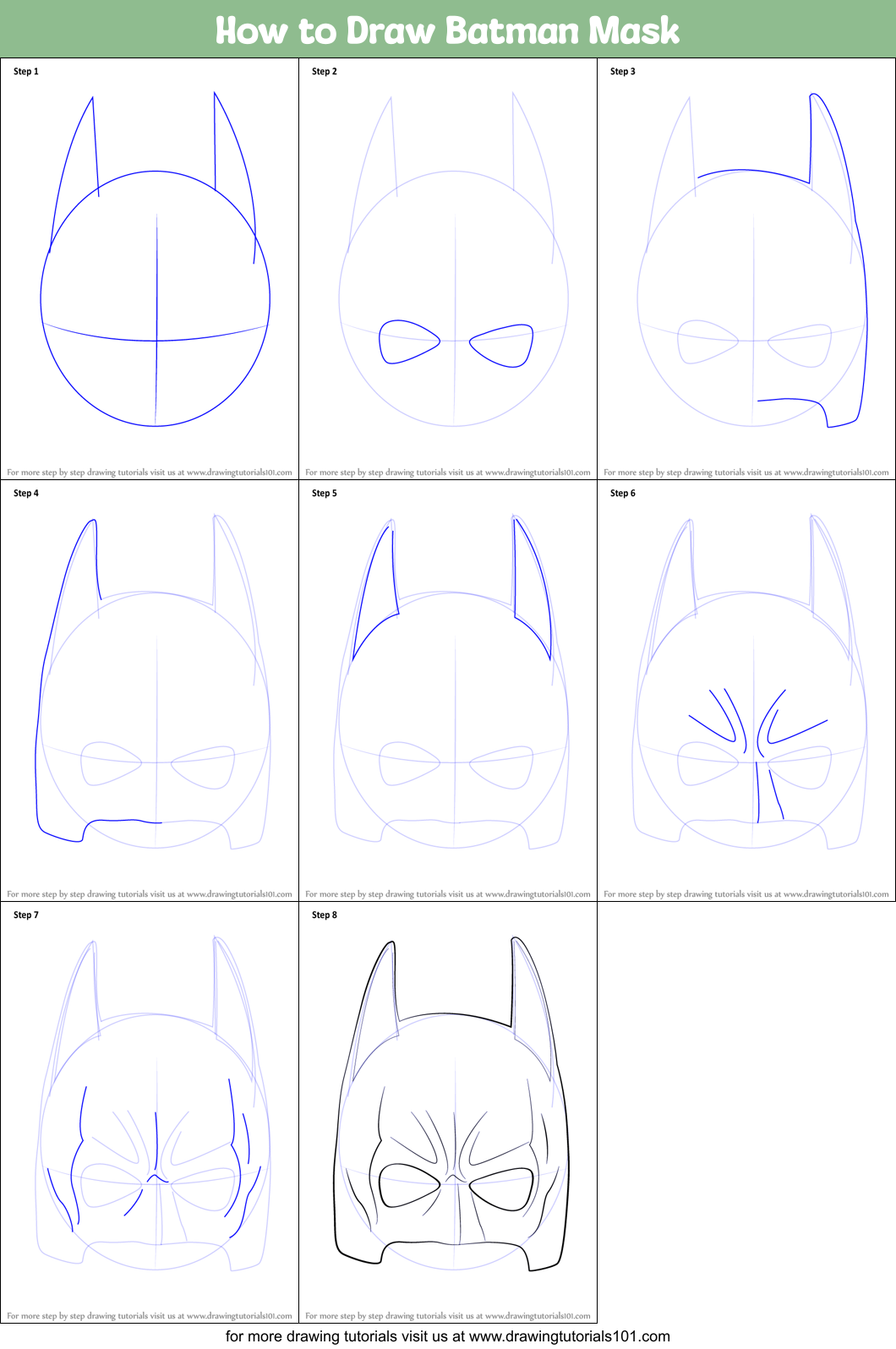
Task: Click the tutorial credit line under Step 8
Action: click(448, 1315)
